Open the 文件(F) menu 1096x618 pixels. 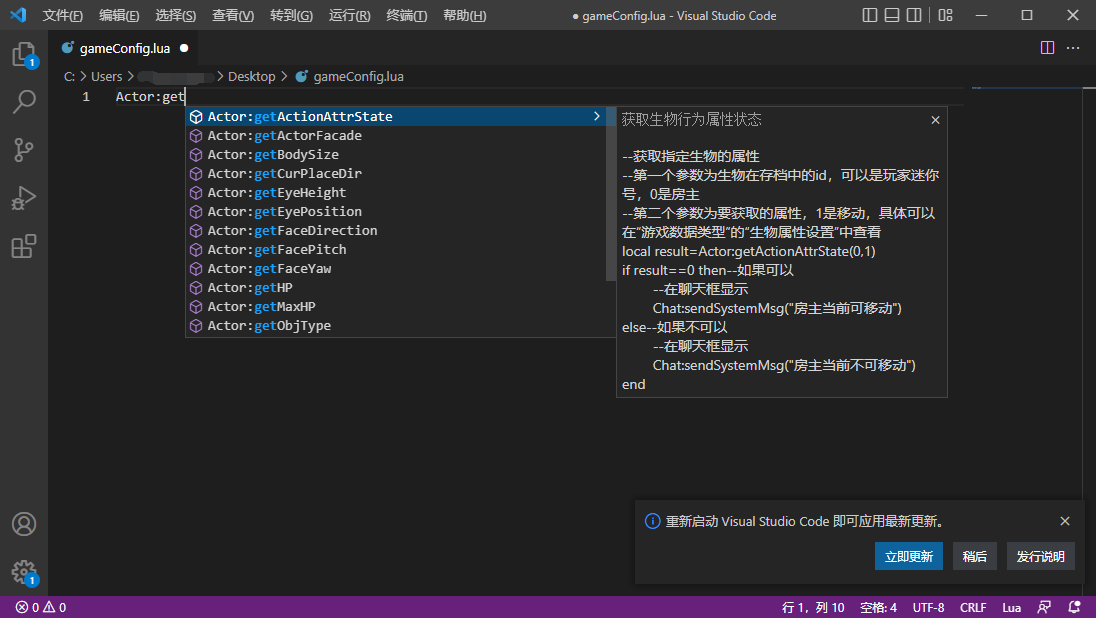[x=62, y=15]
